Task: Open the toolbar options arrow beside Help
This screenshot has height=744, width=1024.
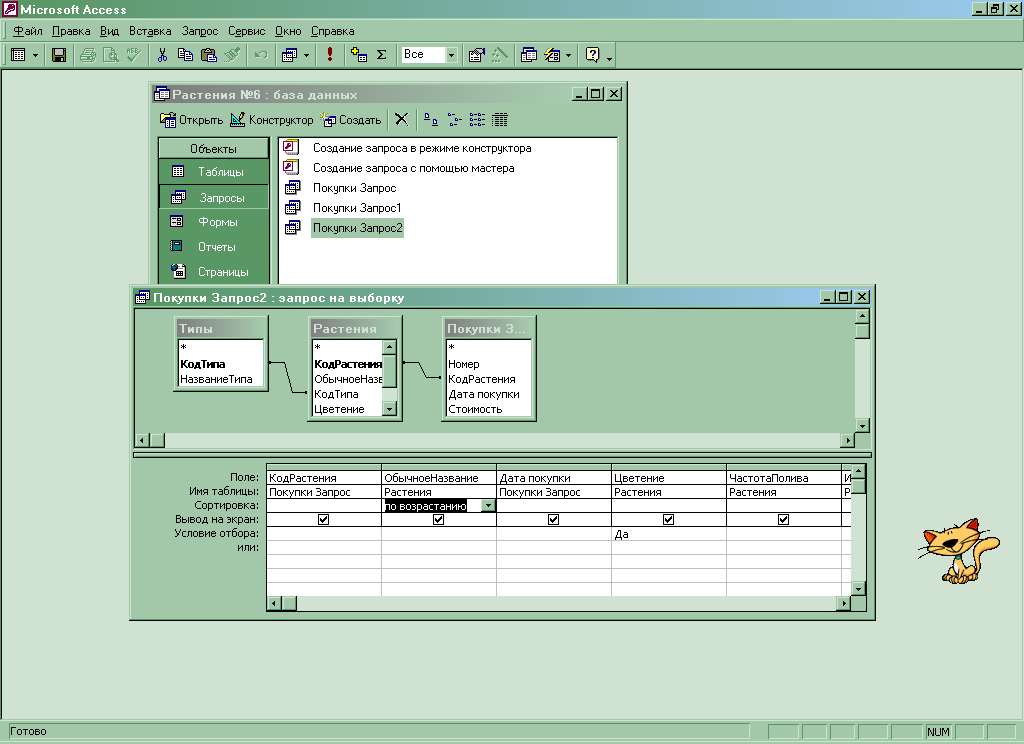Action: click(609, 57)
